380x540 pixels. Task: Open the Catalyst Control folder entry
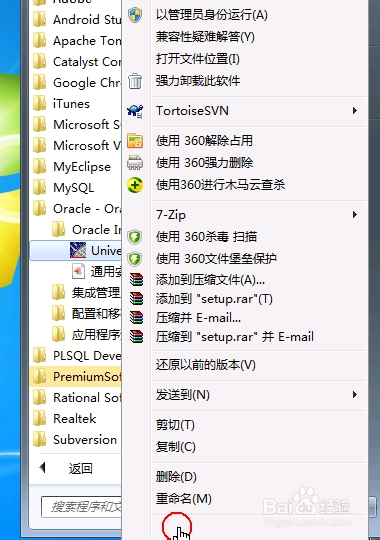[76, 62]
